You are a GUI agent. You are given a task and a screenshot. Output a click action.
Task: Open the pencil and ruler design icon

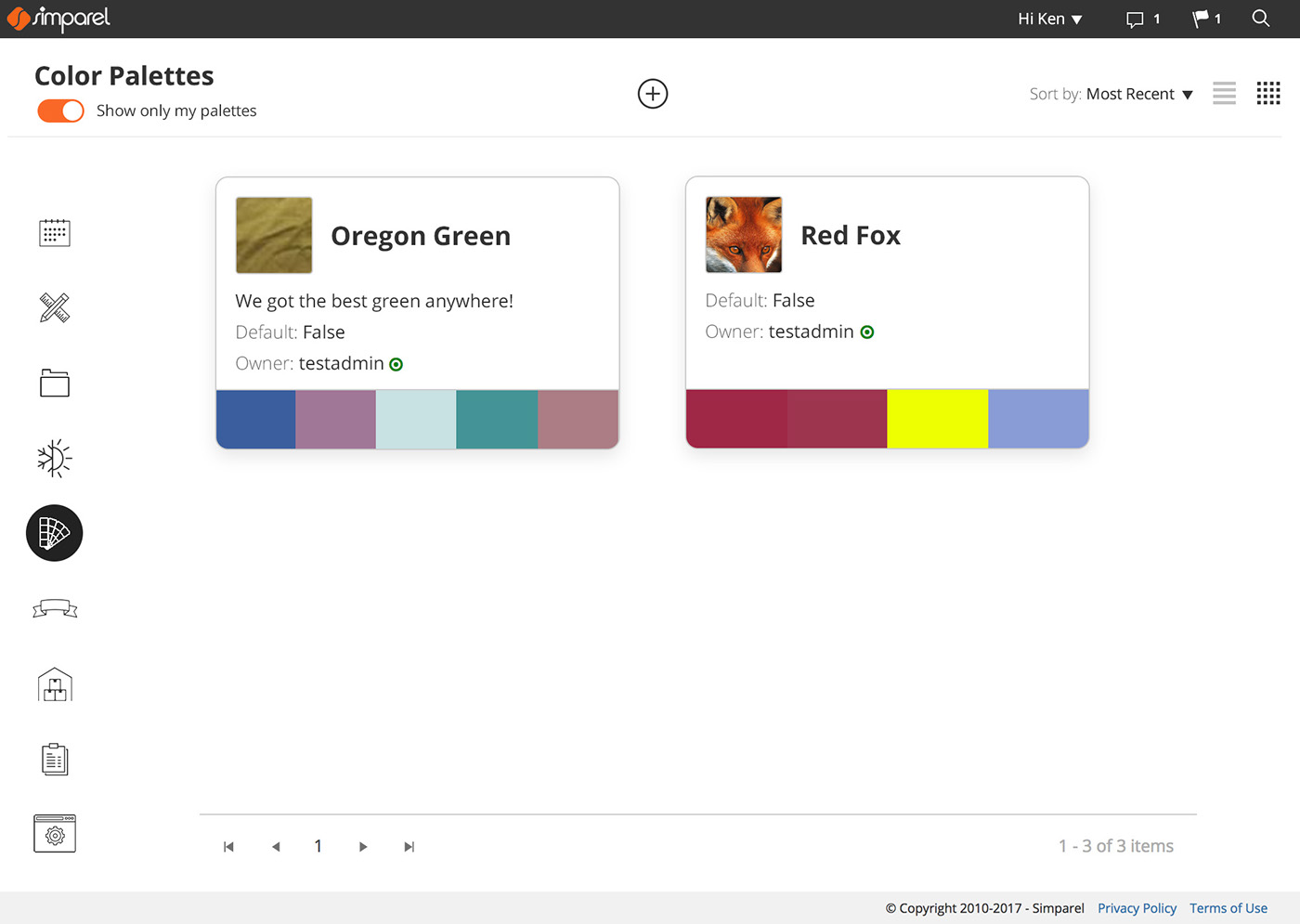click(55, 307)
